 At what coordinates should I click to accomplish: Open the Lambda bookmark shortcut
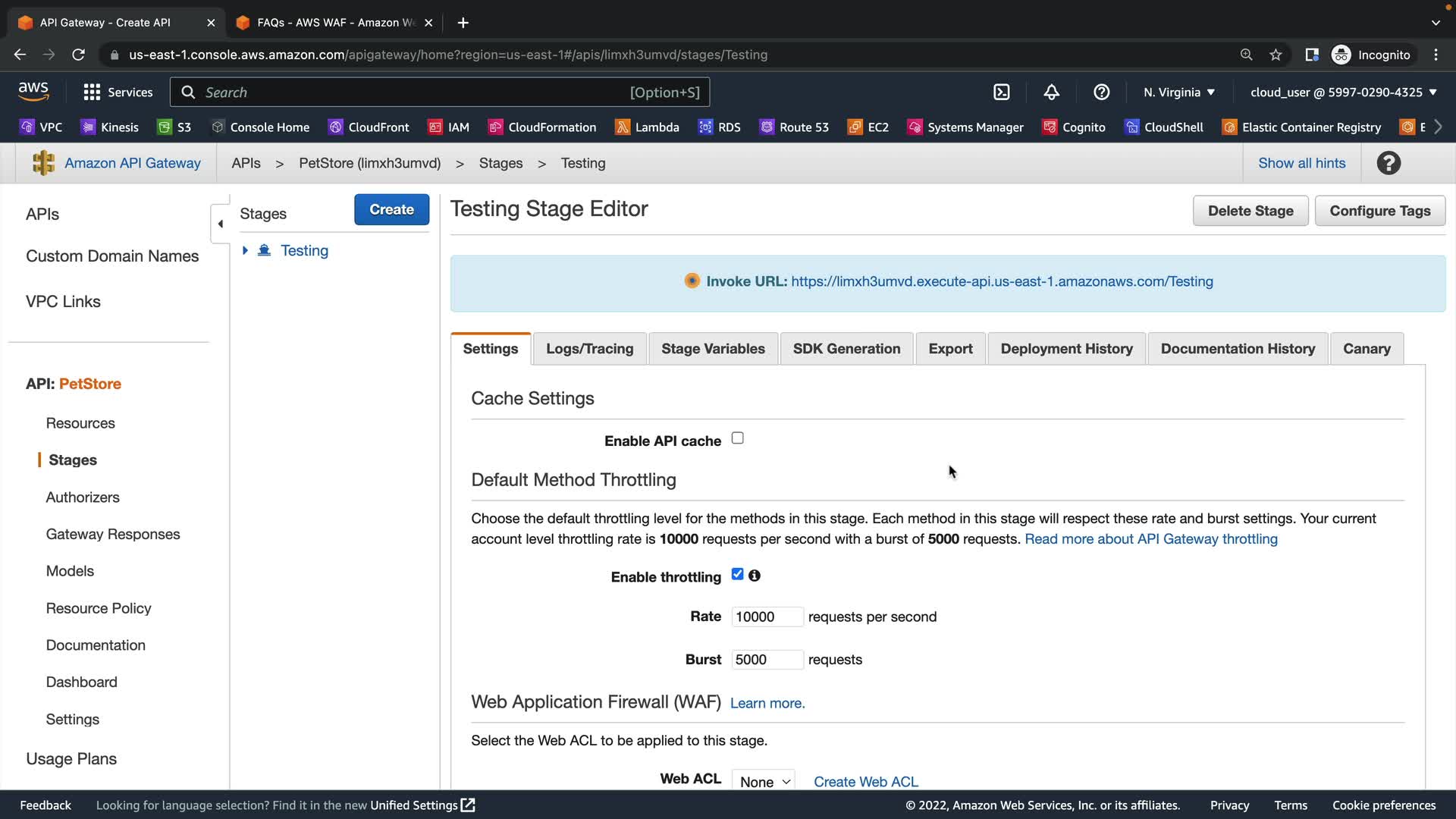coord(647,127)
